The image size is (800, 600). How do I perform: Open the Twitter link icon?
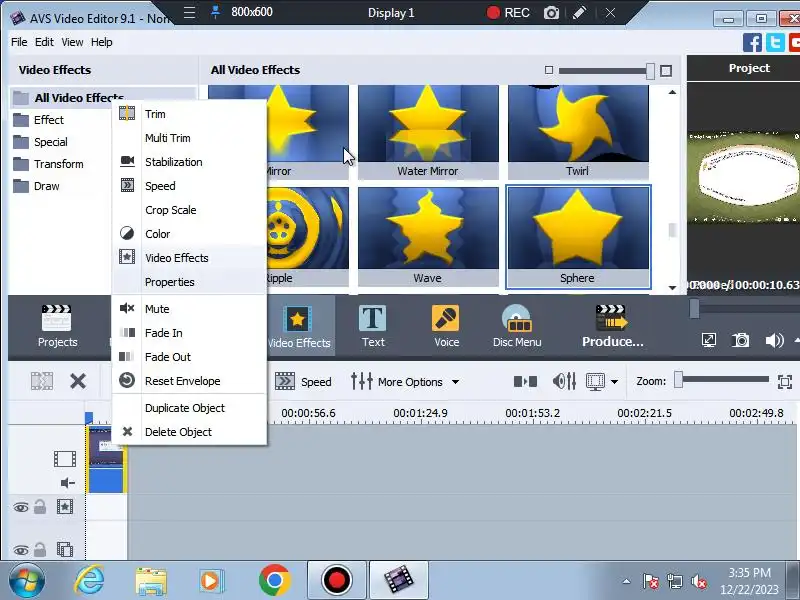click(x=775, y=42)
